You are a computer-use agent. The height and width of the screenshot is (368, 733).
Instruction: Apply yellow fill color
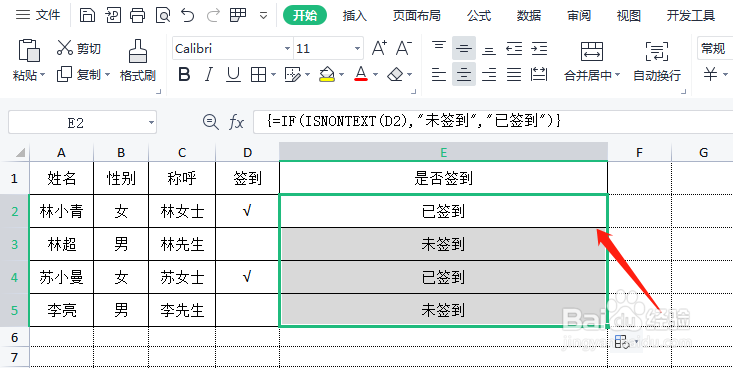(x=327, y=74)
